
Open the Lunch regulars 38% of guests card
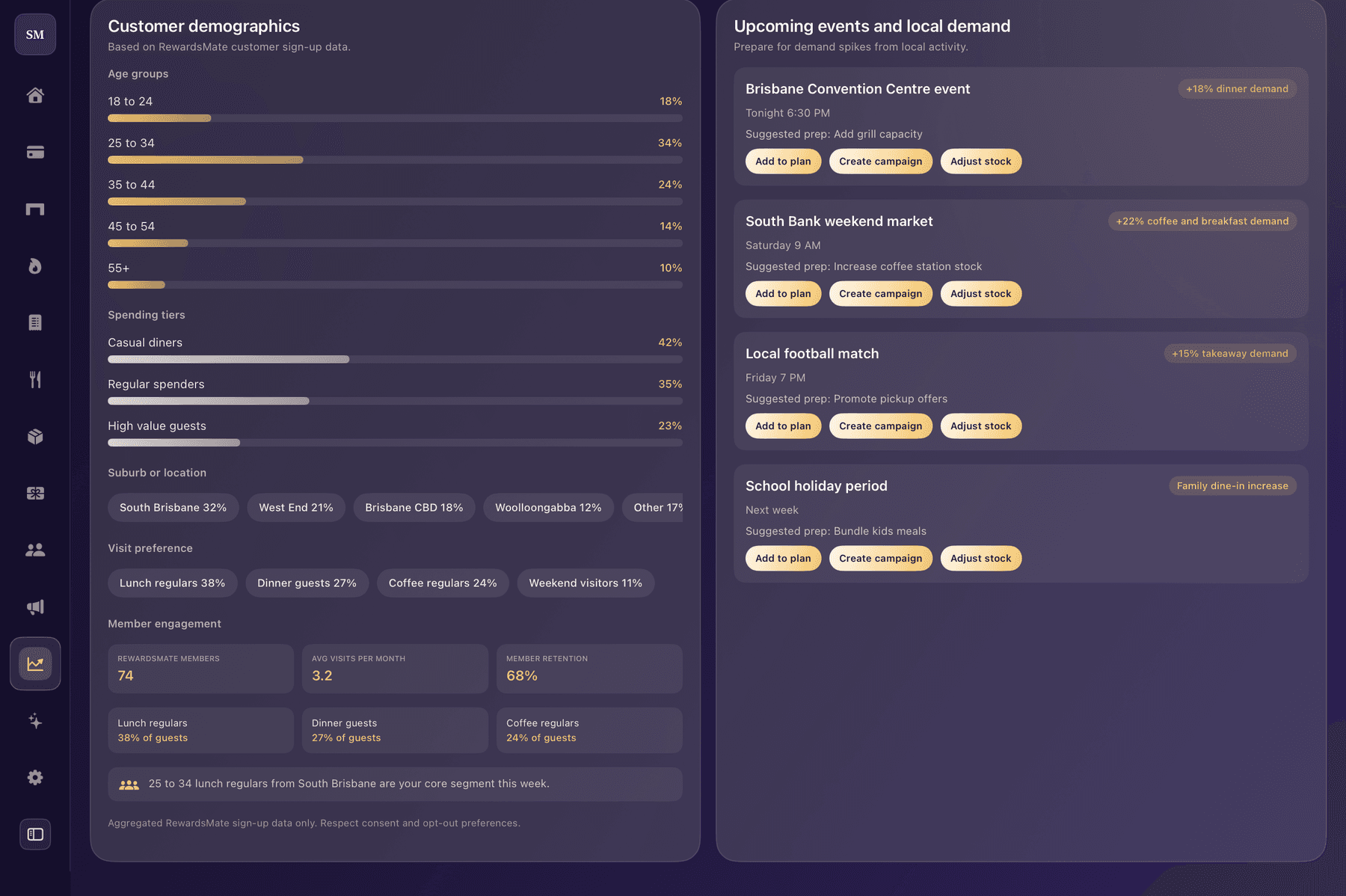(200, 731)
